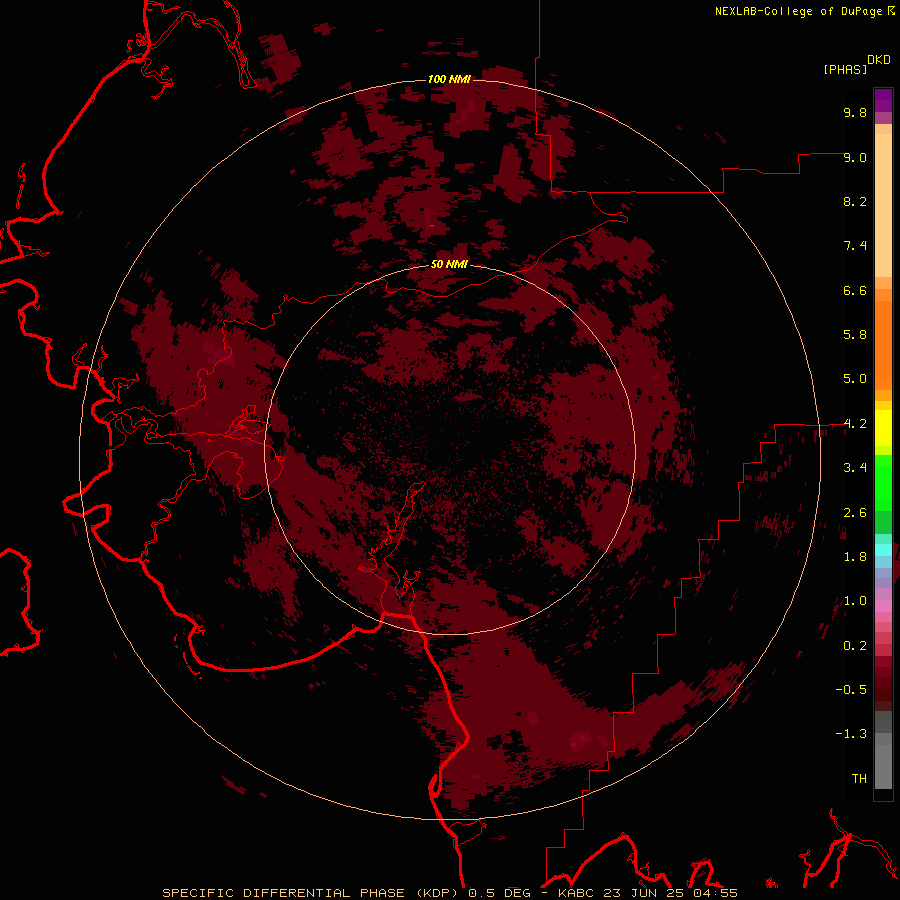900x900 pixels.
Task: Click the 8.2 scale value
Action: [x=855, y=201]
